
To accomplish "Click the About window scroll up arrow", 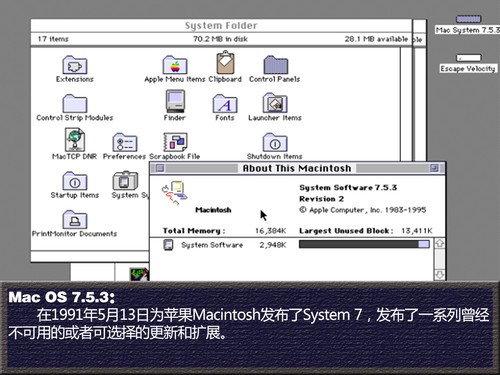I will tap(440, 243).
